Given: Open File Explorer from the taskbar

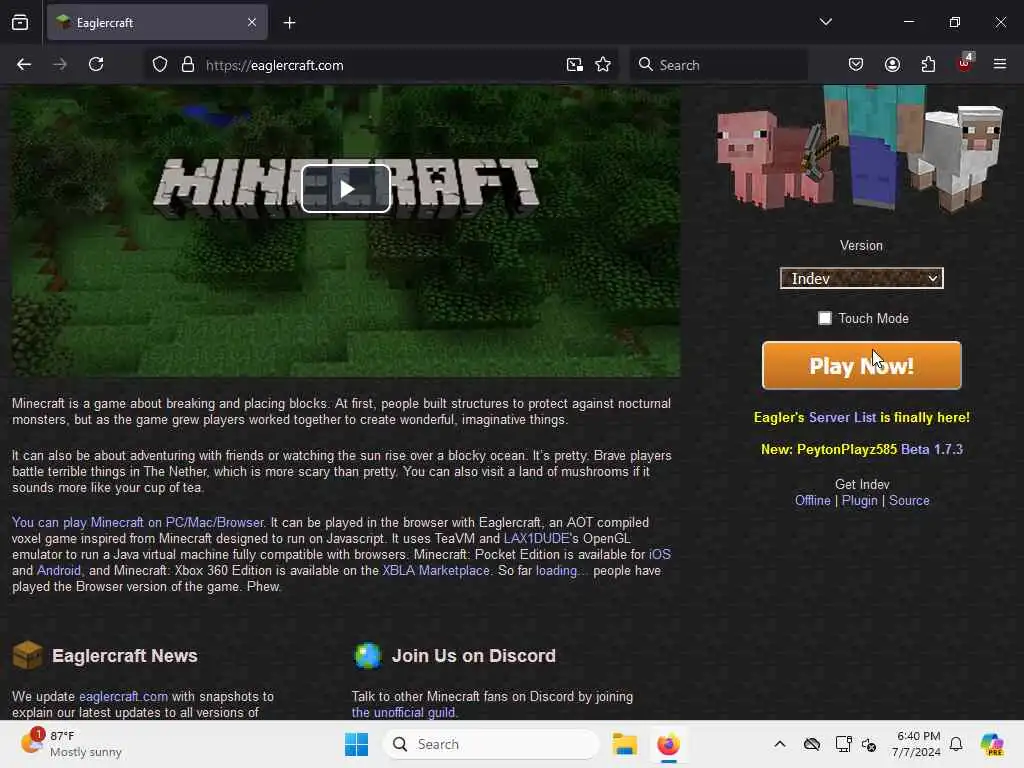Looking at the screenshot, I should point(624,744).
